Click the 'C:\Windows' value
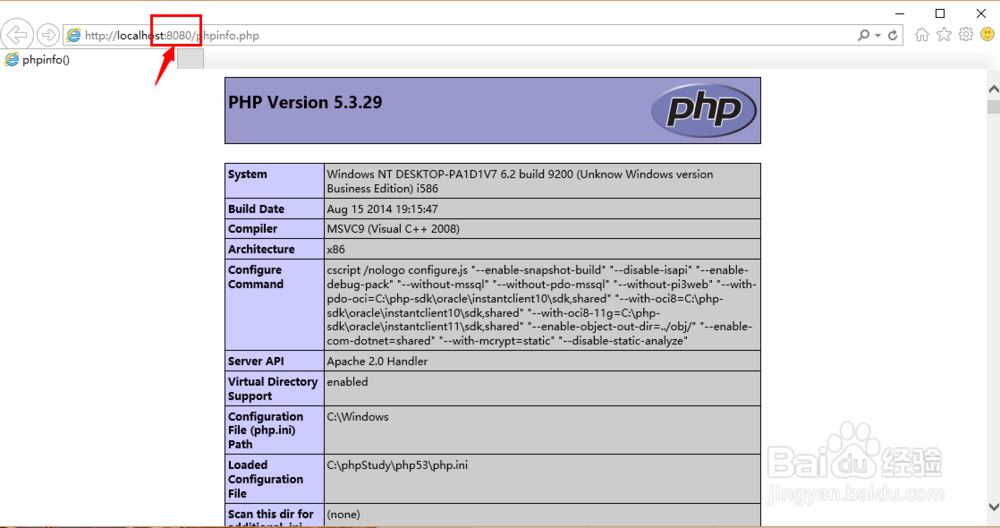 click(x=358, y=417)
